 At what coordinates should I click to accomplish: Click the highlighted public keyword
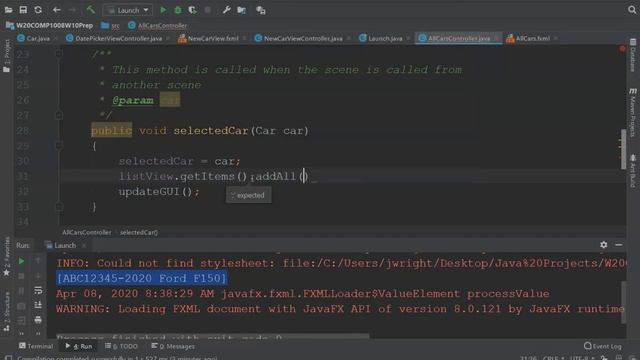point(111,131)
